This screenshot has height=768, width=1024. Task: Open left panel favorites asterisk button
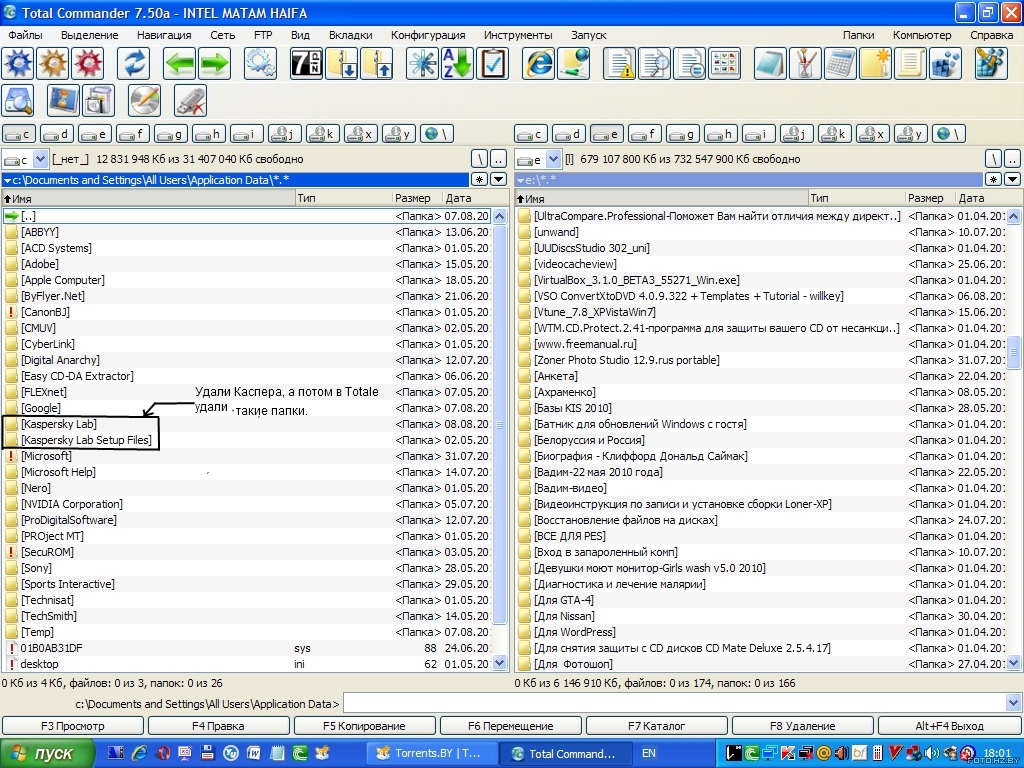[480, 180]
